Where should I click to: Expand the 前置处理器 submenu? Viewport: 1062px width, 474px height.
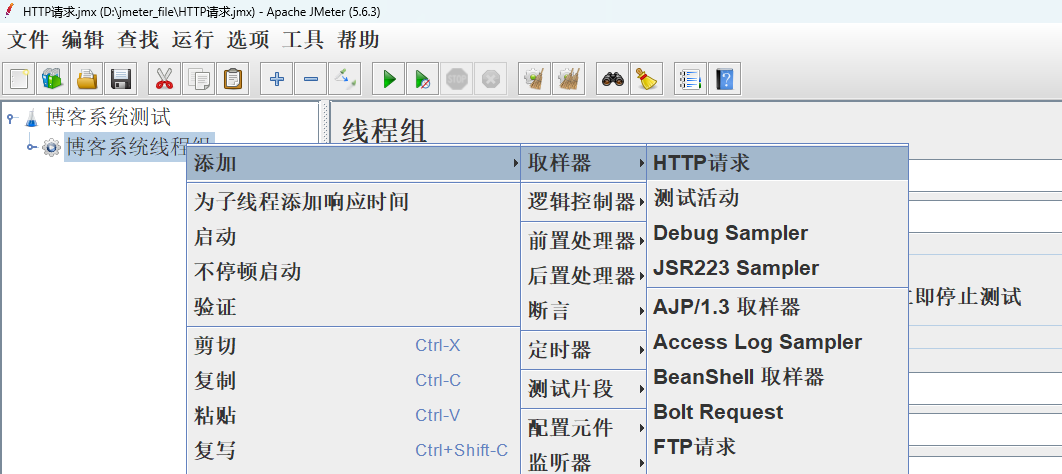point(584,240)
